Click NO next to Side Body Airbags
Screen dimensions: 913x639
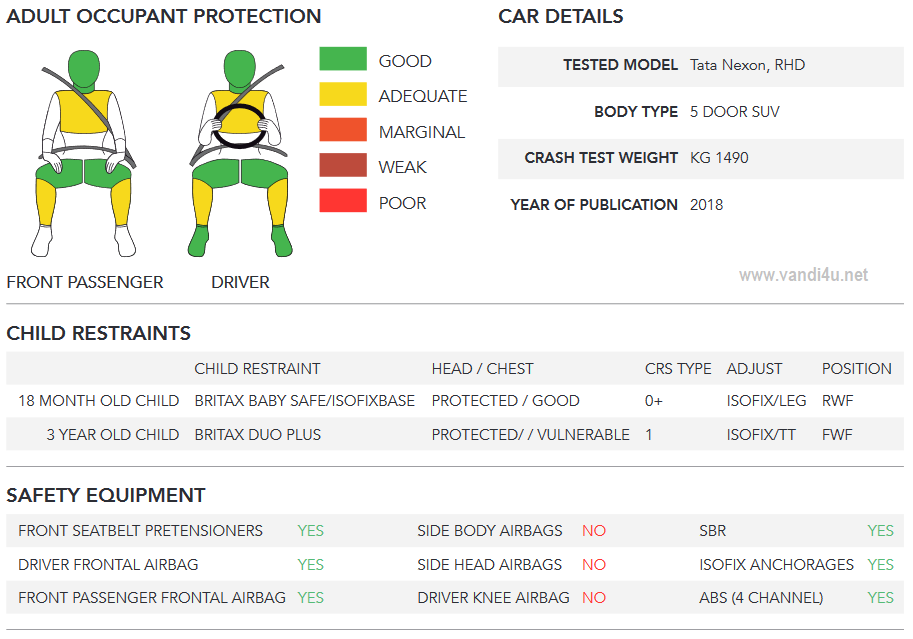[594, 531]
